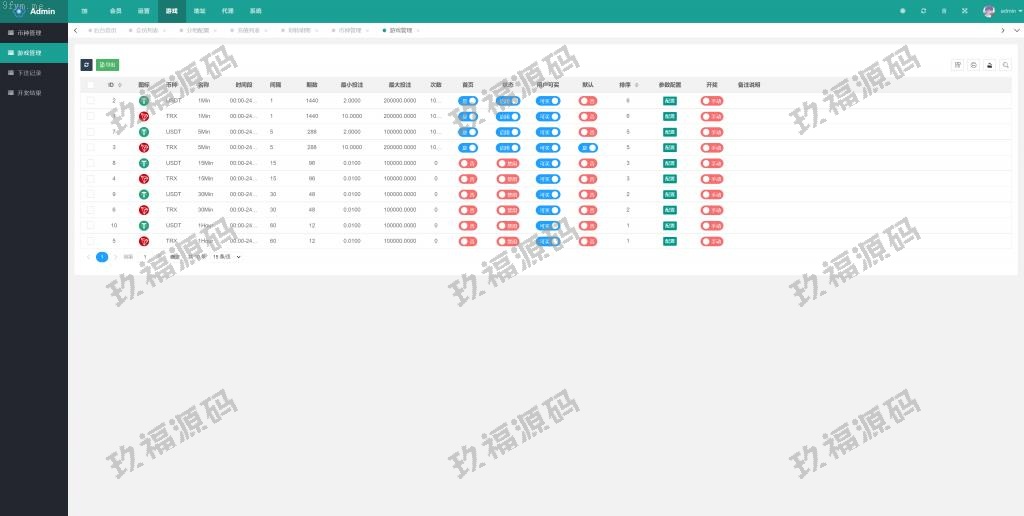Viewport: 1024px width, 516px height.
Task: Select the 游戏 tab in the top navigation
Action: (172, 11)
